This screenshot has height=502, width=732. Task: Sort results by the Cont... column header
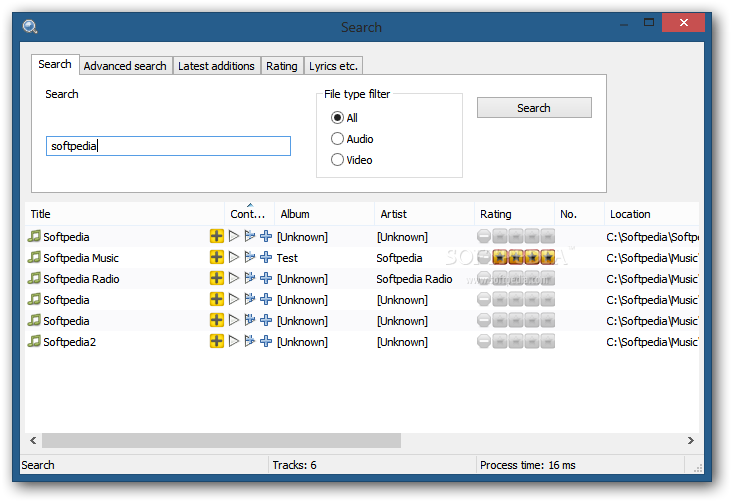tap(250, 214)
